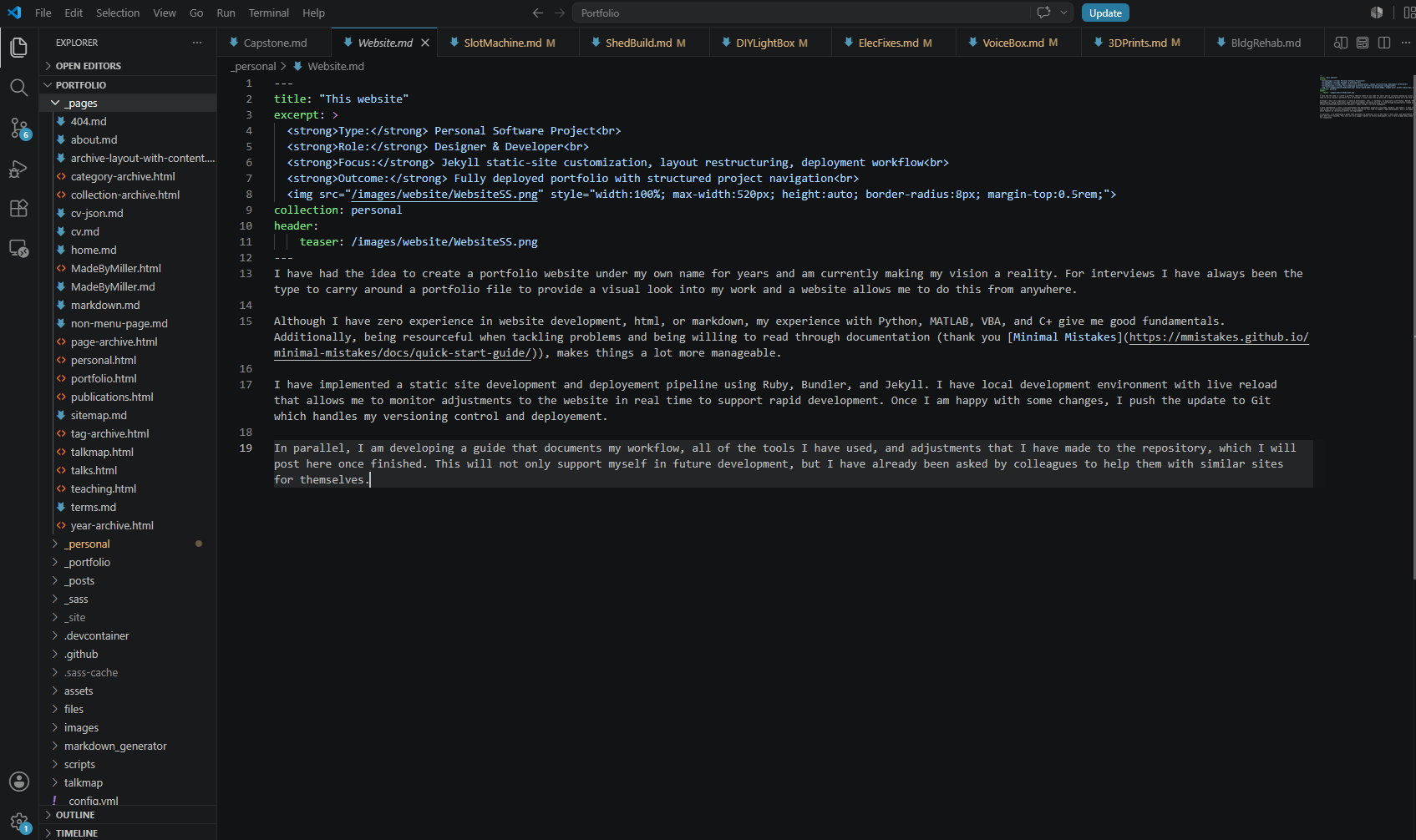This screenshot has width=1416, height=840.
Task: Open the Selection menu
Action: pyautogui.click(x=118, y=13)
